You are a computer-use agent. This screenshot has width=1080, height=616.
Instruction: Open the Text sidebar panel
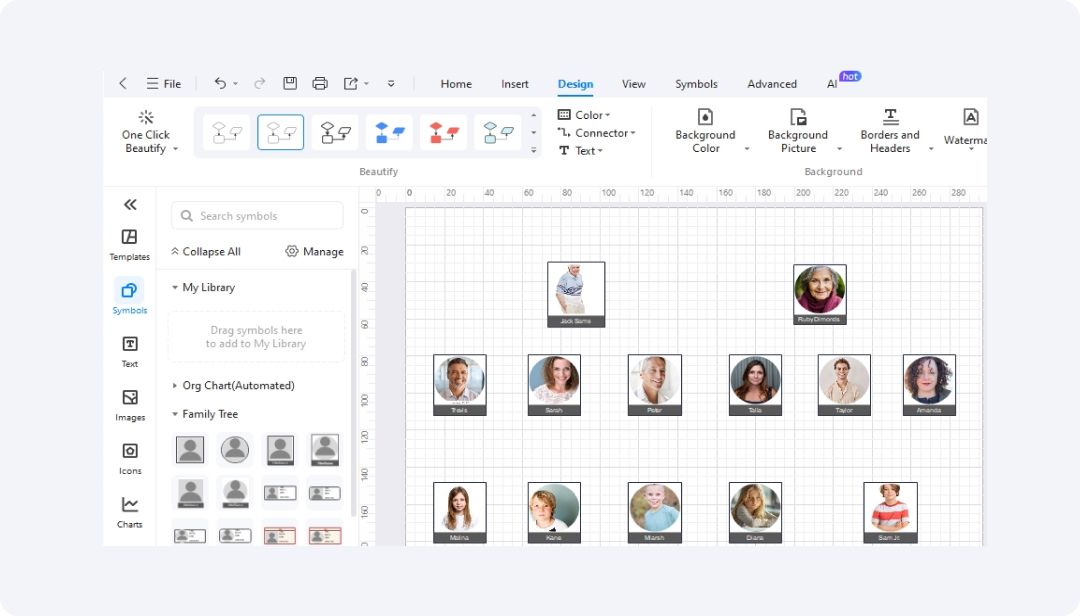coord(129,351)
